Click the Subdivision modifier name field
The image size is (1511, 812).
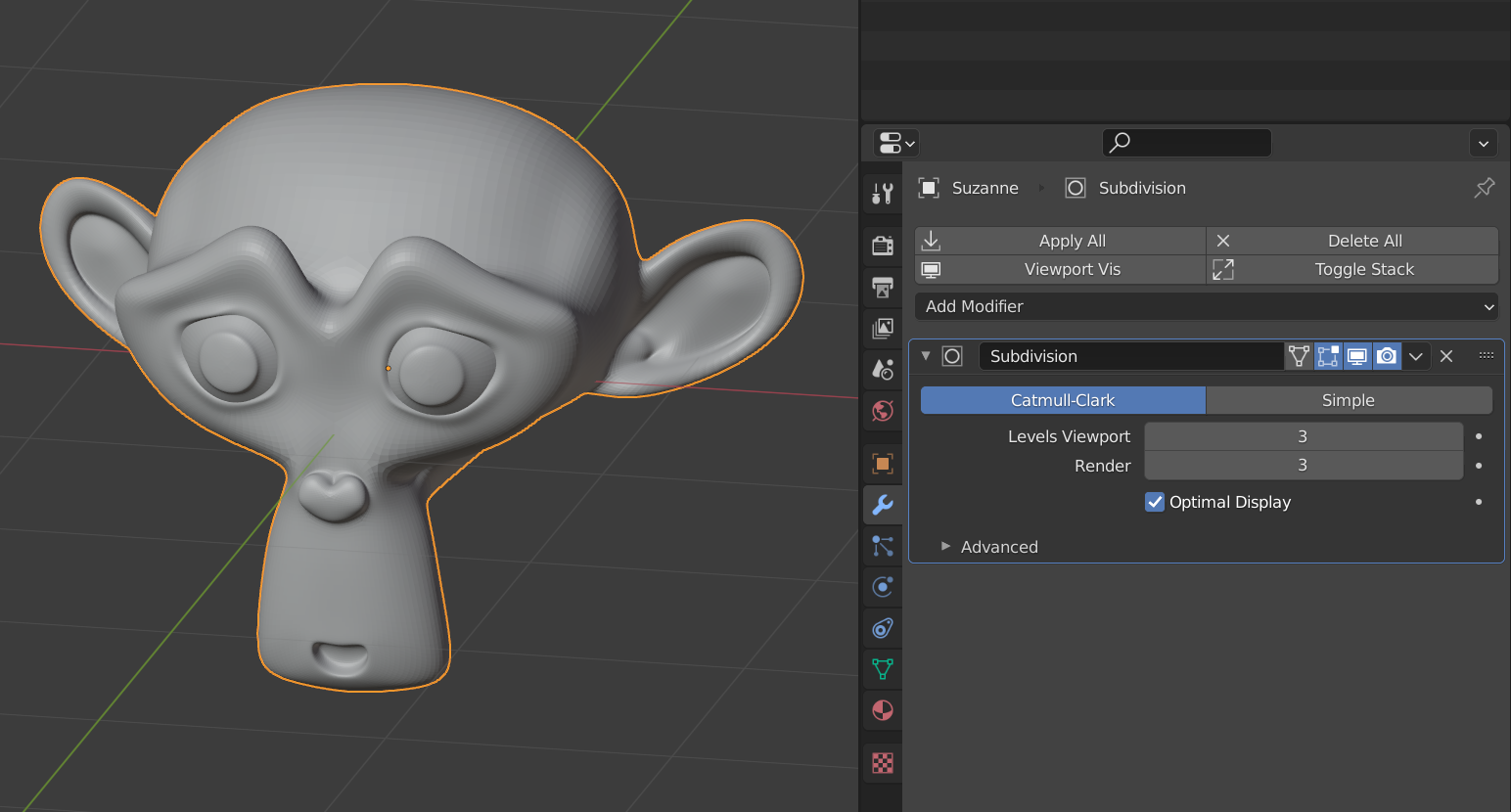1131,356
